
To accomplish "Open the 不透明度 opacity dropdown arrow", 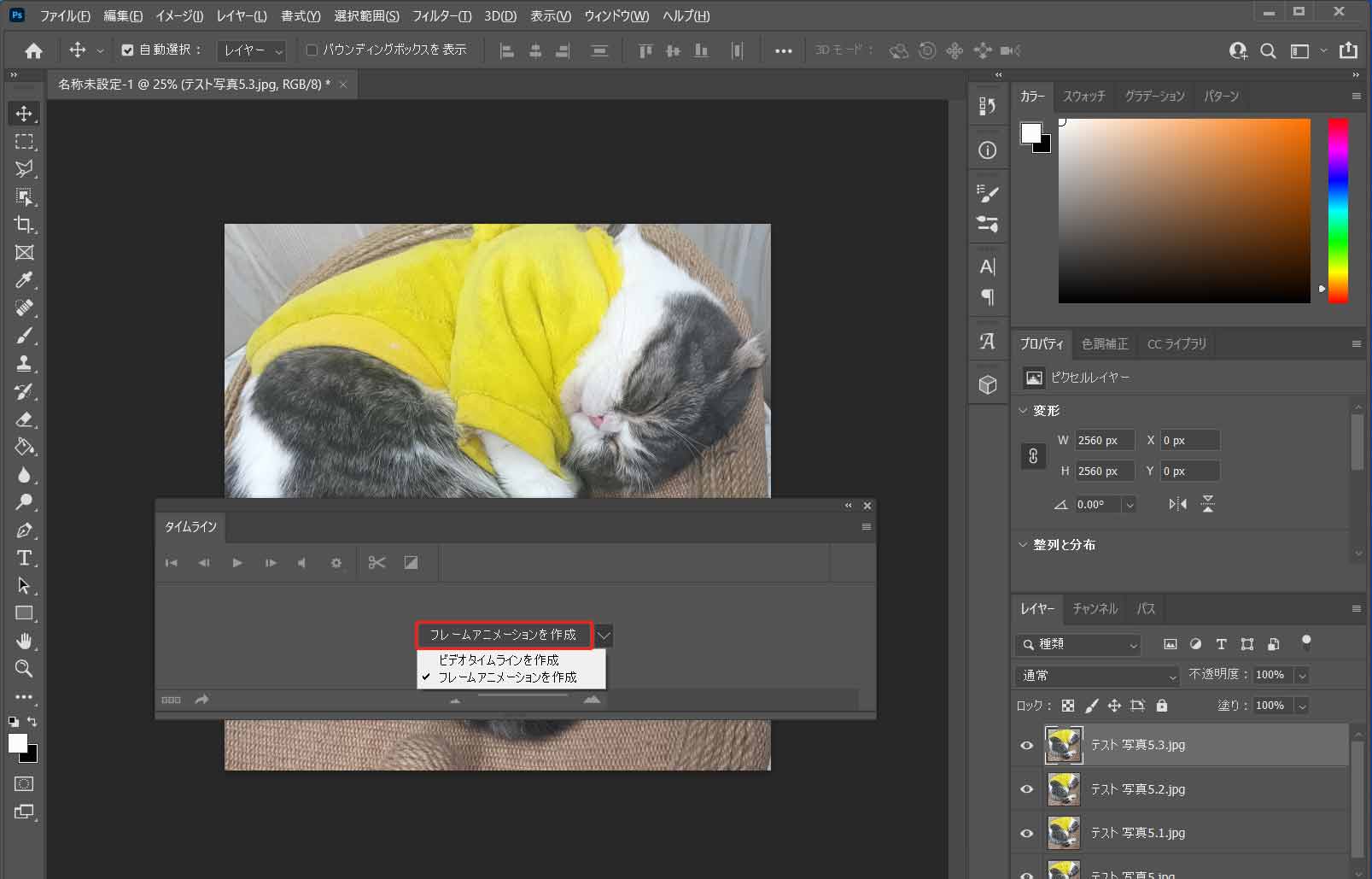I will pos(1302,676).
